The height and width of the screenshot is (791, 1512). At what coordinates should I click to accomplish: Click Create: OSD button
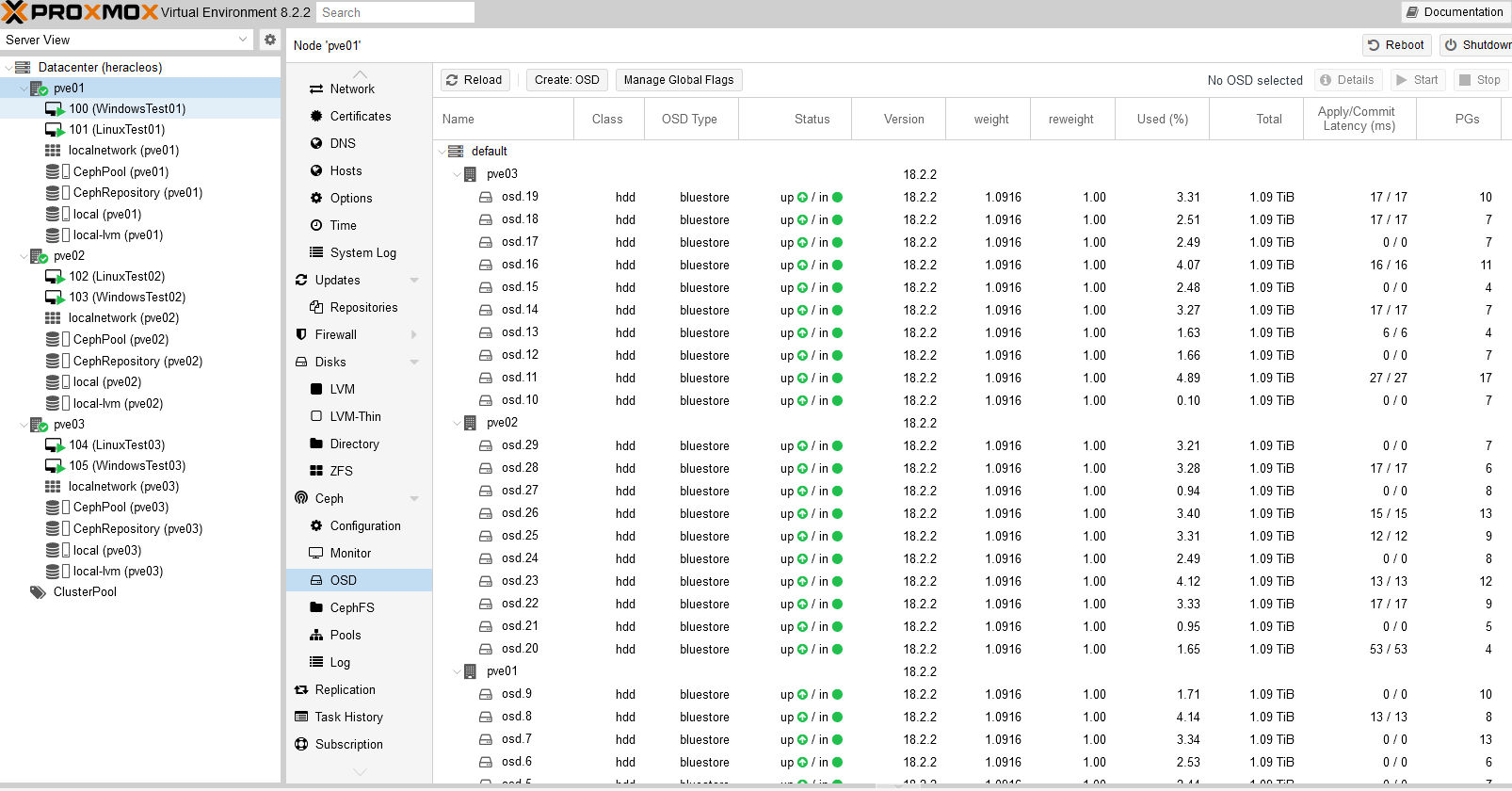click(x=567, y=80)
